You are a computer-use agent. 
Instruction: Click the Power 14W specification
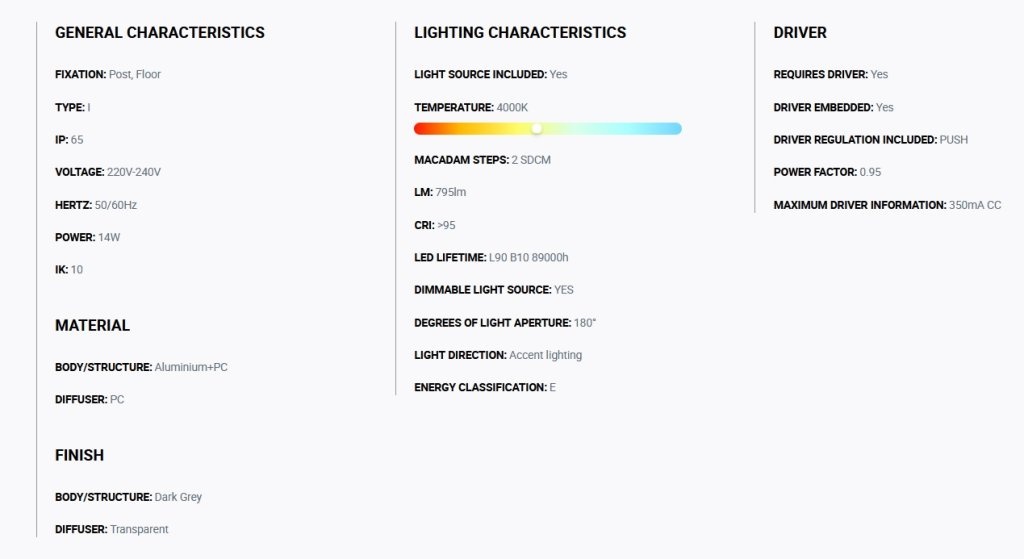(88, 237)
